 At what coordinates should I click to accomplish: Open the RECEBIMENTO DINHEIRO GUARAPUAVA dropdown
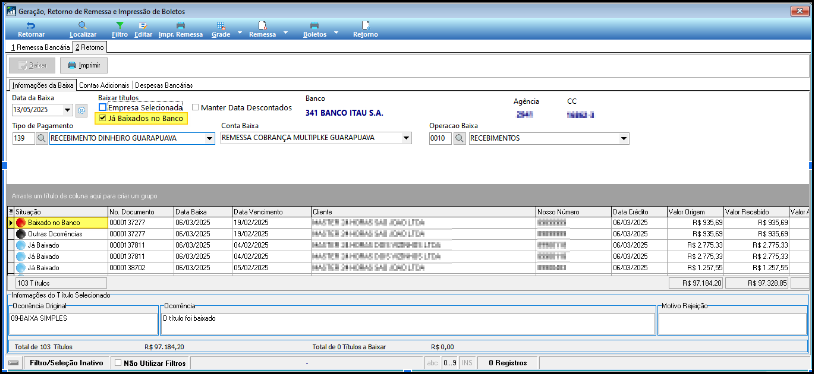(x=209, y=138)
